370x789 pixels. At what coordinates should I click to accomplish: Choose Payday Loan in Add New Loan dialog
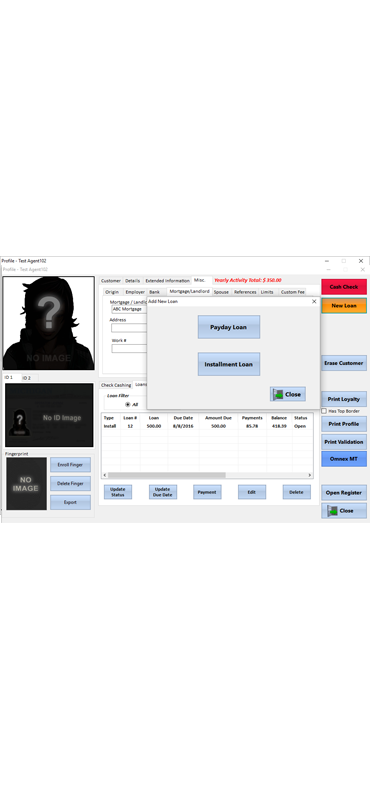coord(229,327)
